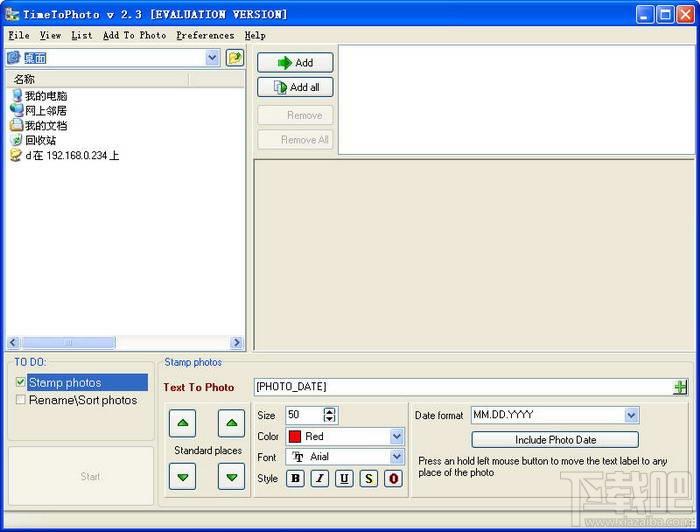Toggle the Outline O style button
This screenshot has width=700, height=532.
click(x=393, y=478)
